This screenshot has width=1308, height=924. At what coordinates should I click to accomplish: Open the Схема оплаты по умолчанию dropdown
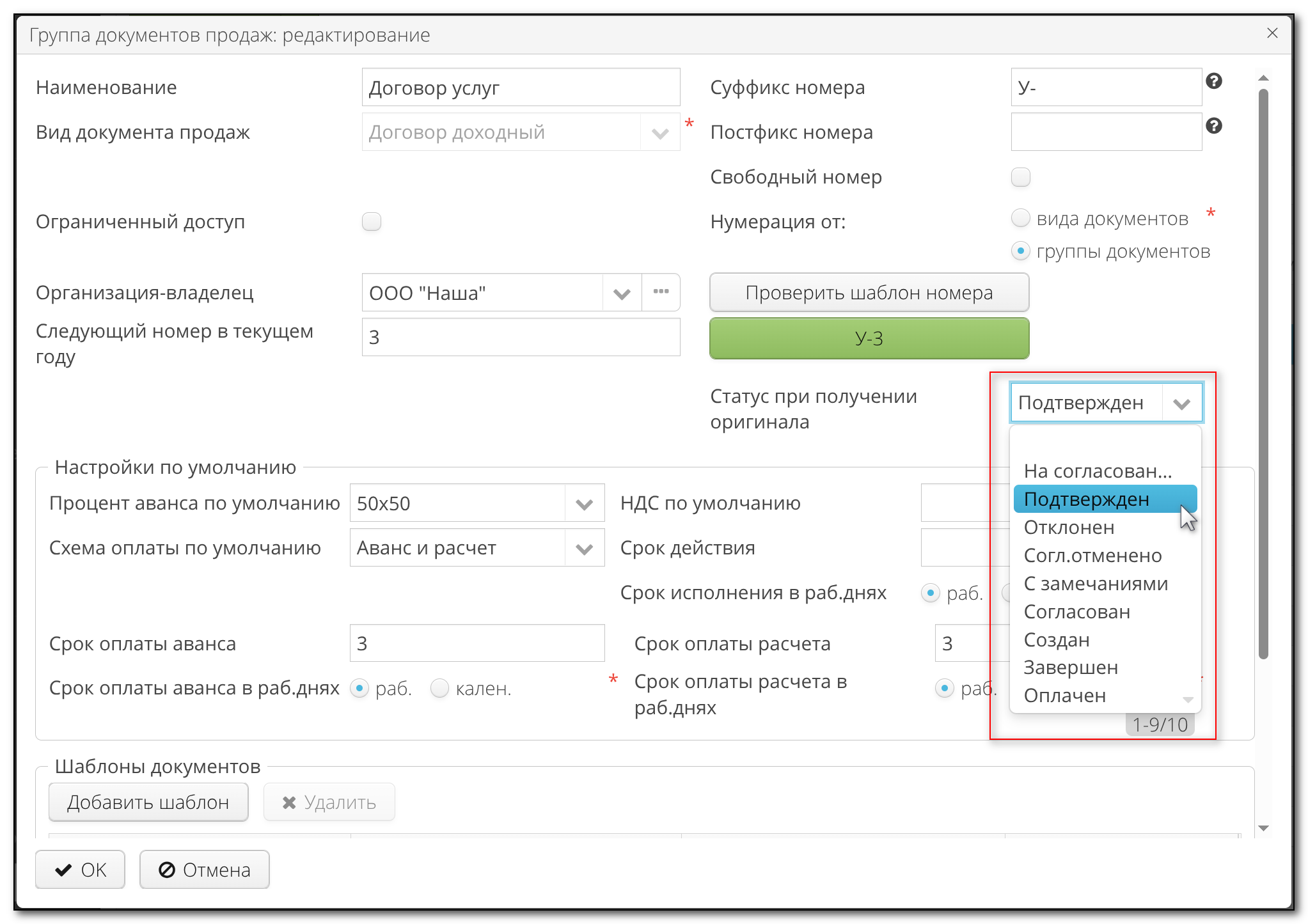[583, 547]
